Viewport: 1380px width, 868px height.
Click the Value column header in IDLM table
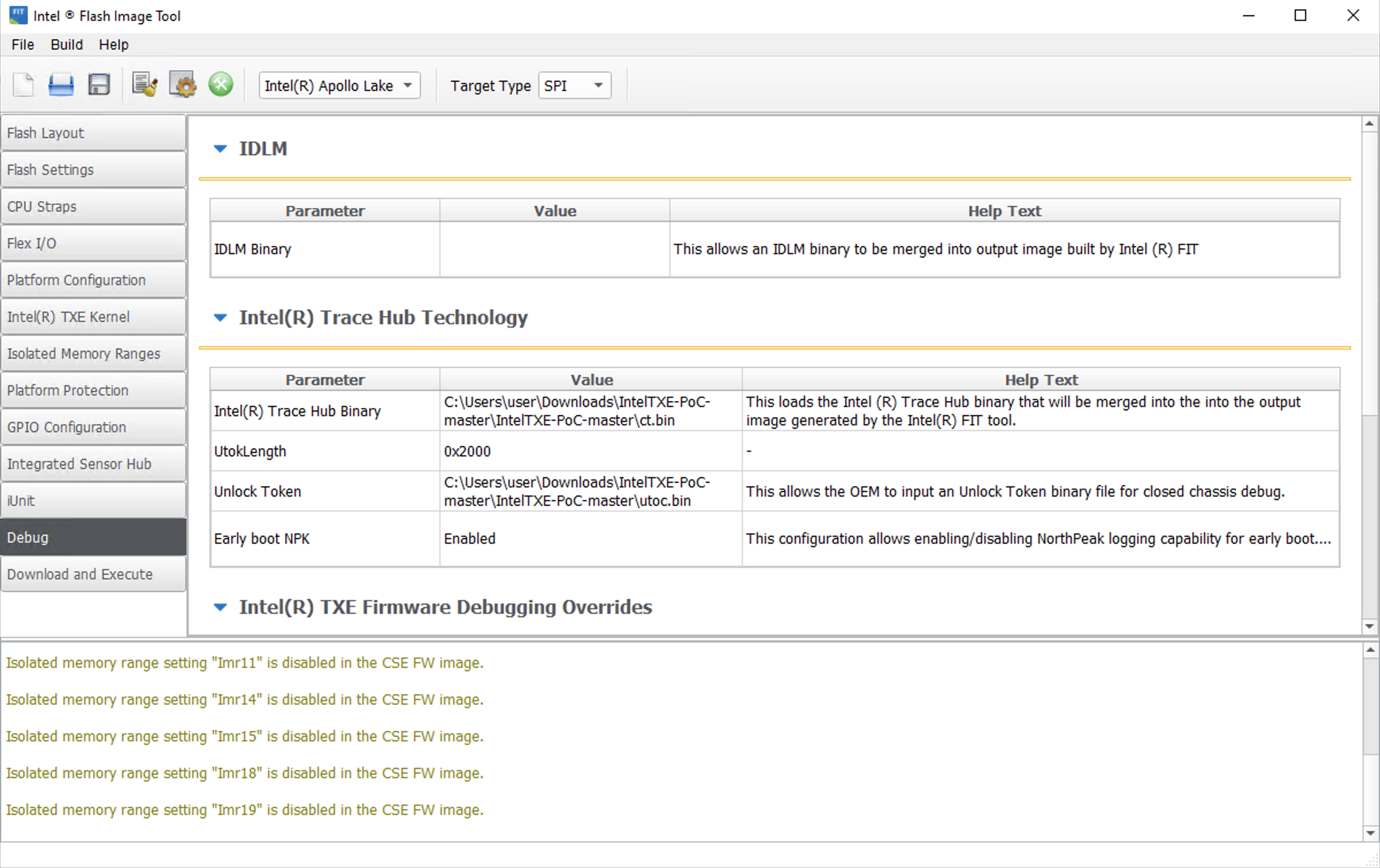[555, 211]
